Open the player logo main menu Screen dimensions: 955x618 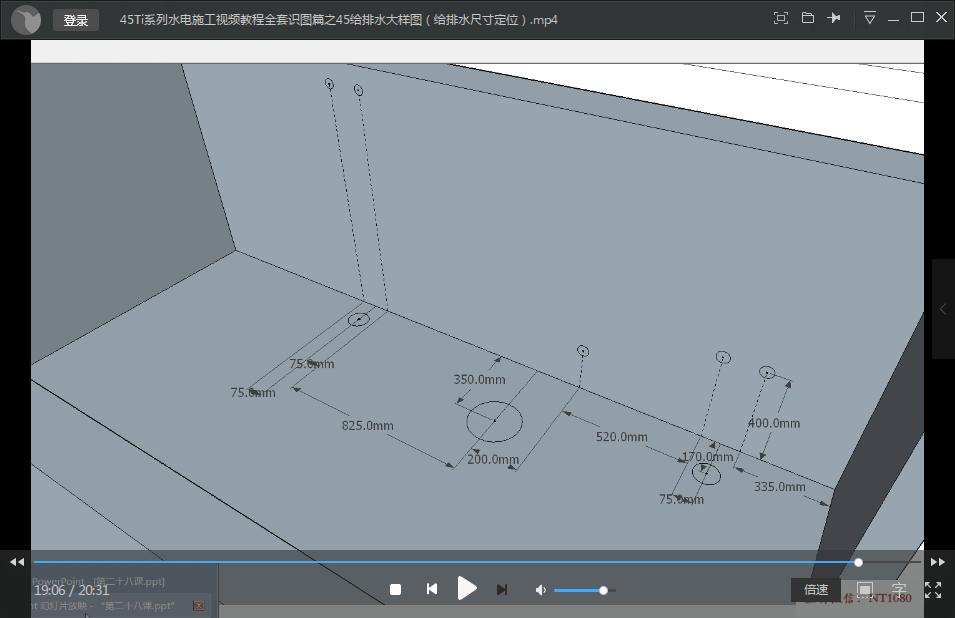click(x=26, y=20)
